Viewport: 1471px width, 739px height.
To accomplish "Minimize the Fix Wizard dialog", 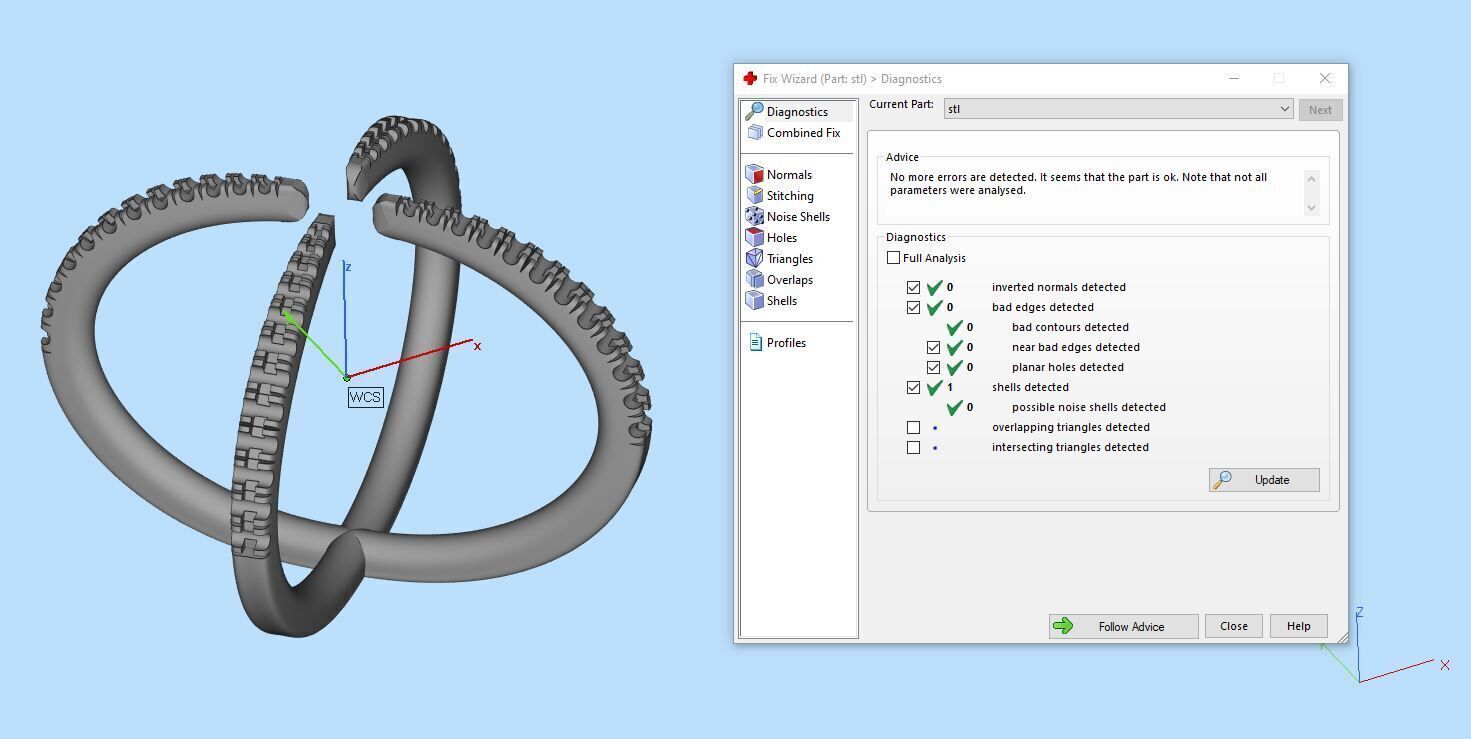I will (x=1234, y=78).
